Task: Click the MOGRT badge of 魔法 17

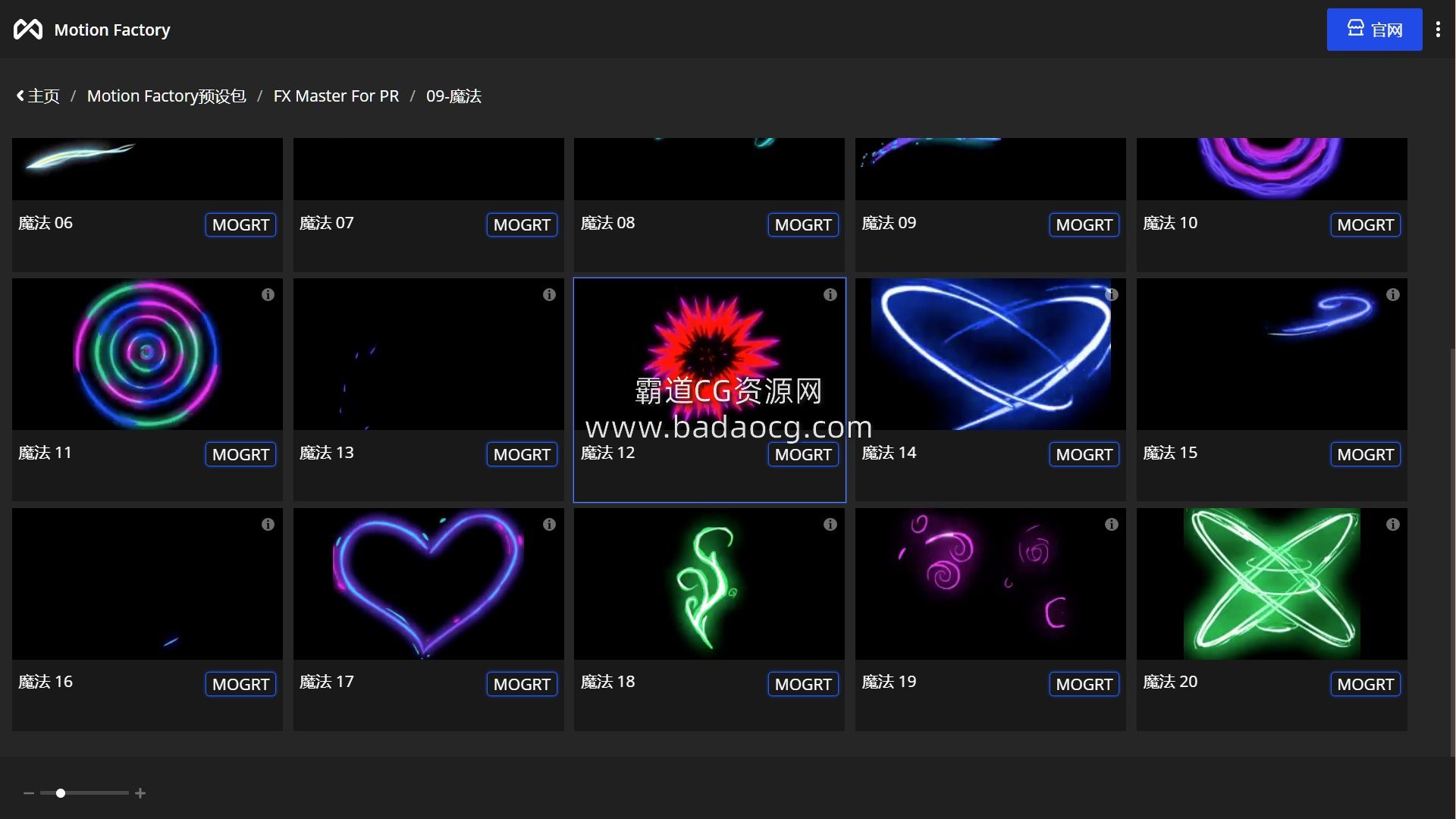Action: [x=522, y=684]
